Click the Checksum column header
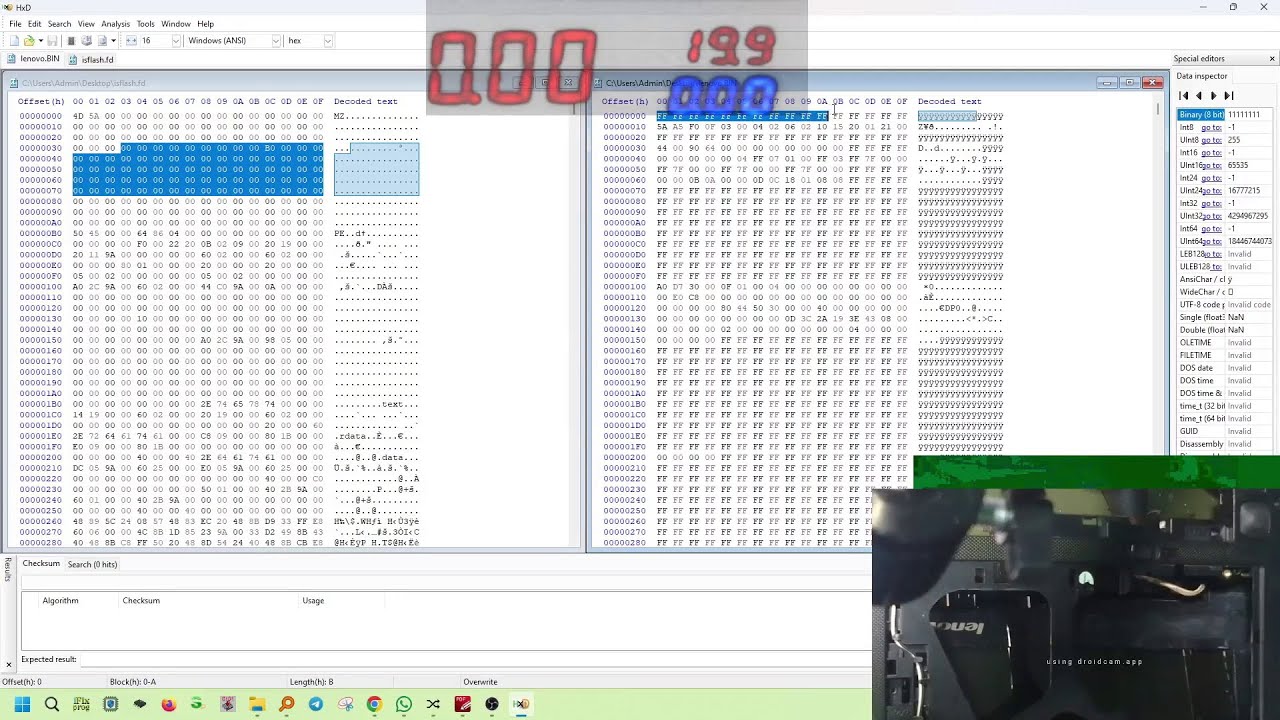Viewport: 1280px width, 720px height. tap(141, 601)
